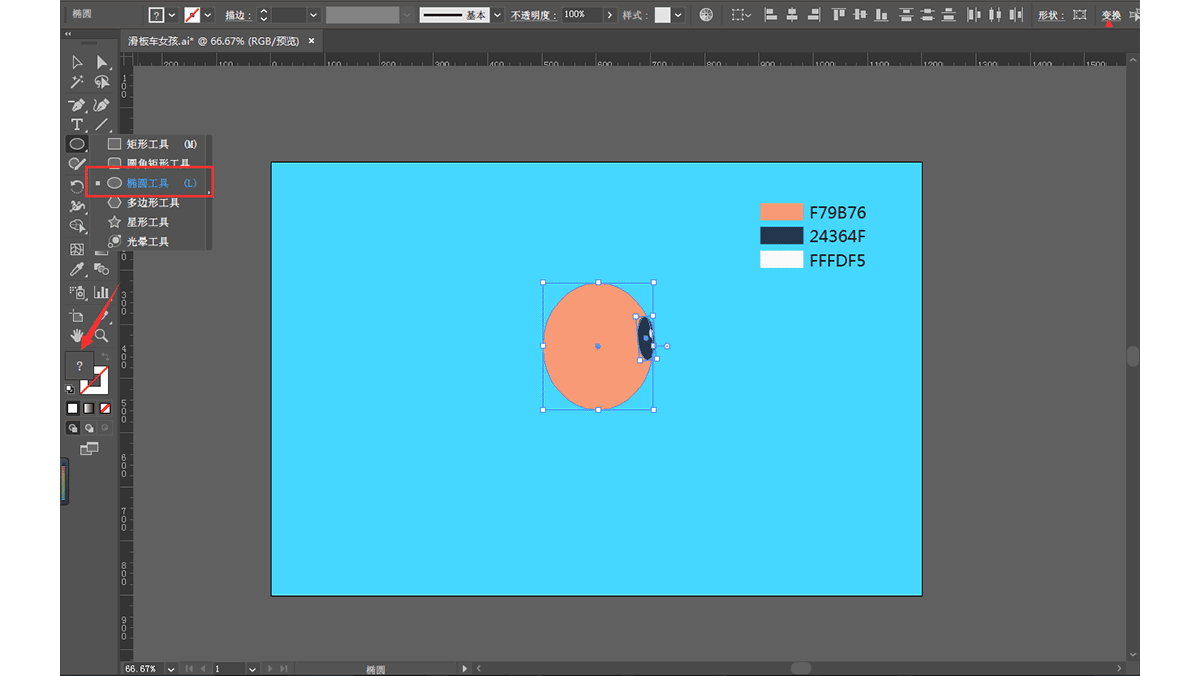Click the shape properties icon after 形状

tap(1079, 15)
